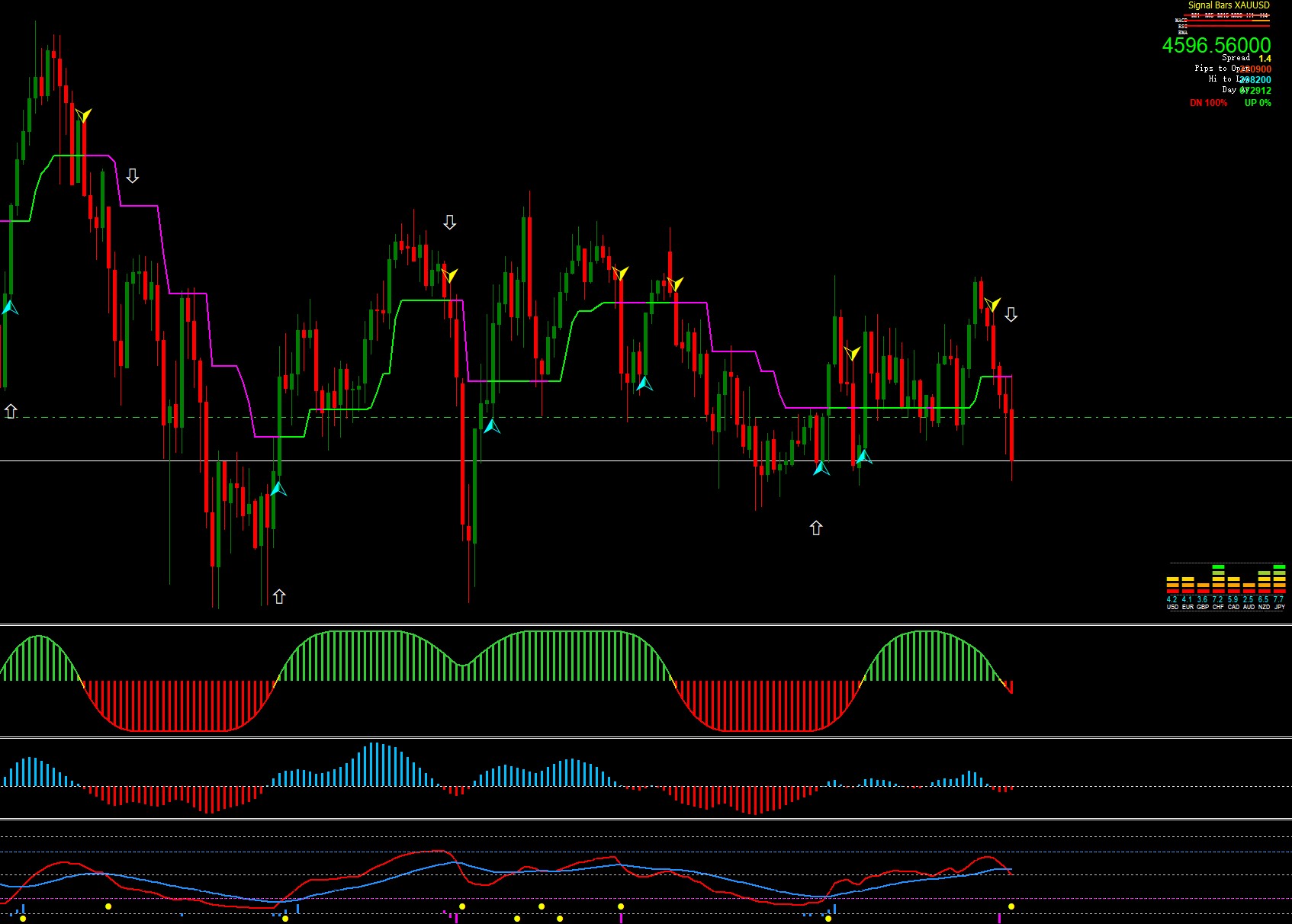The height and width of the screenshot is (924, 1292).
Task: Click the white up arrow at the chart's left edge
Action: coord(11,411)
